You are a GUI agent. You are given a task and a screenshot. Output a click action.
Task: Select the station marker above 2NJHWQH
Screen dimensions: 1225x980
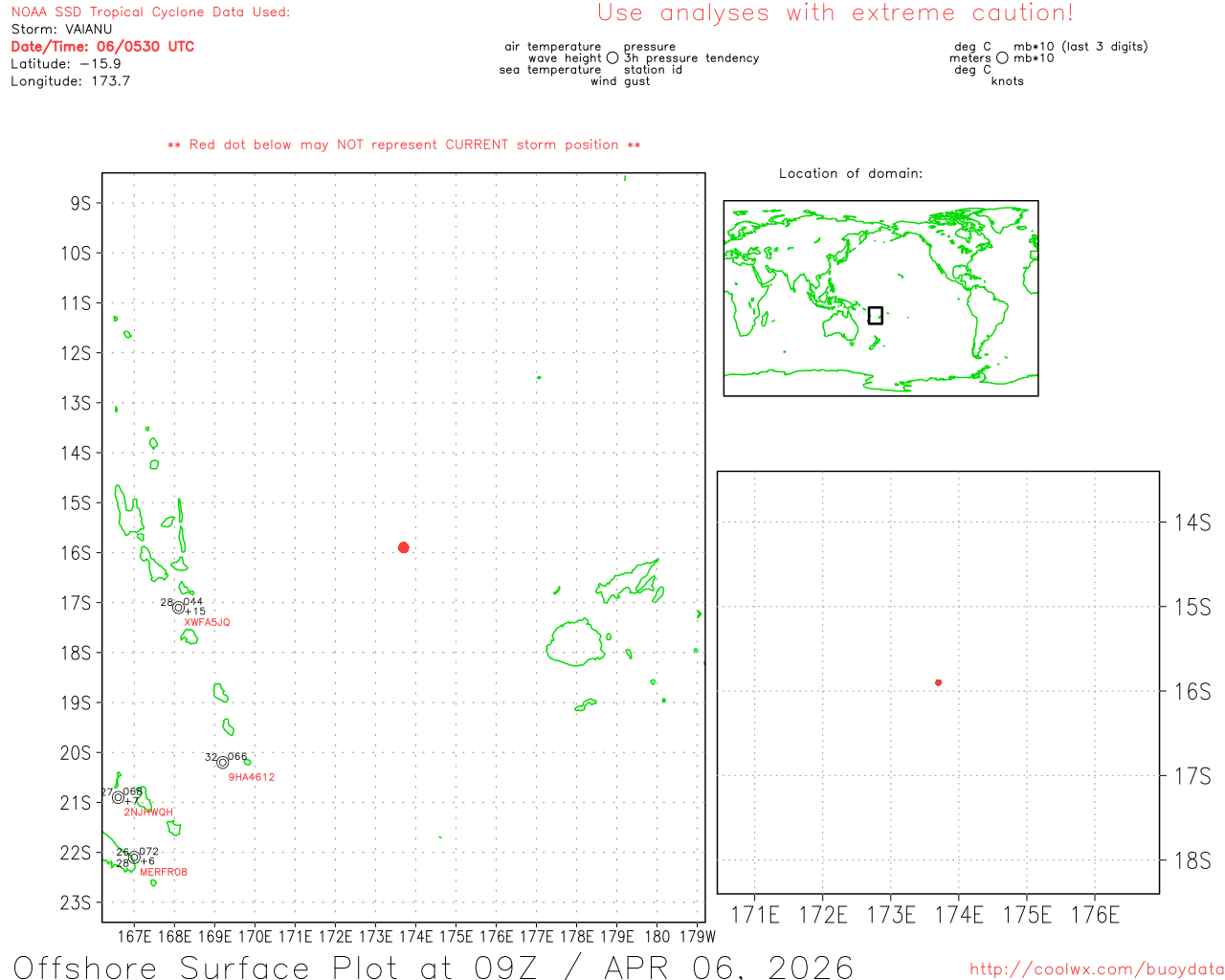[x=118, y=797]
